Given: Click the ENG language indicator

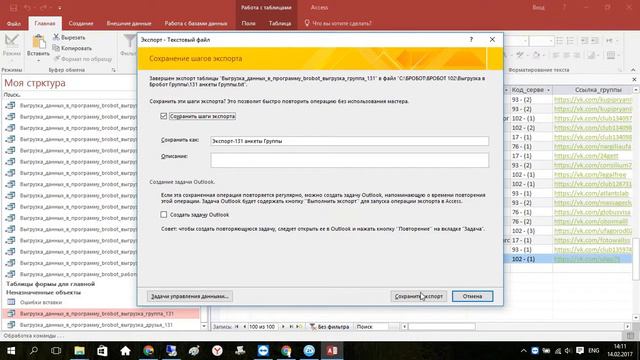Looking at the screenshot, I should click(x=593, y=351).
